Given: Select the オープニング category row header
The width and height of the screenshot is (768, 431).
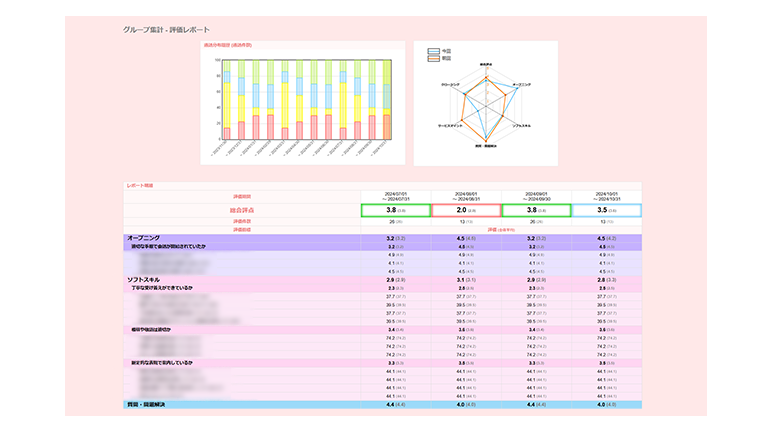Looking at the screenshot, I should click(x=150, y=238).
